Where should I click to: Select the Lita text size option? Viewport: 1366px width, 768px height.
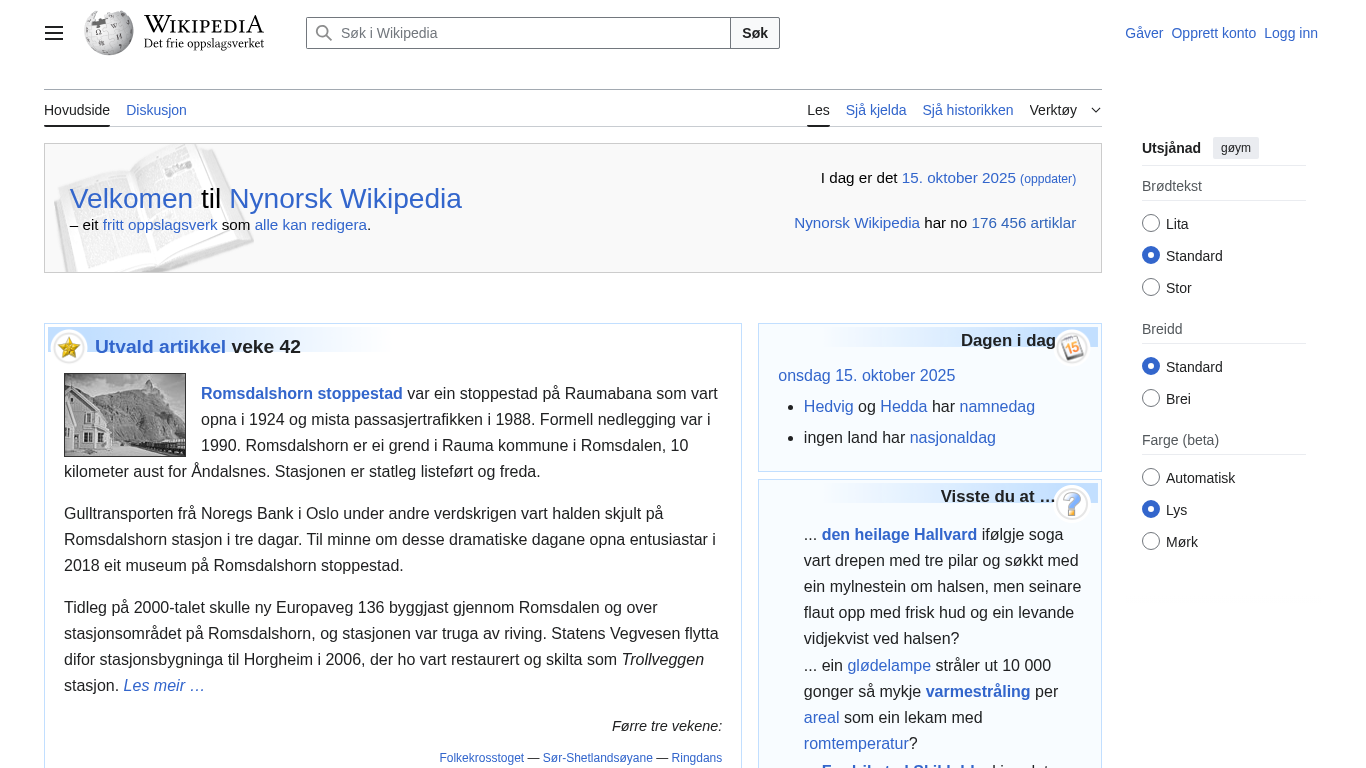pos(1151,224)
